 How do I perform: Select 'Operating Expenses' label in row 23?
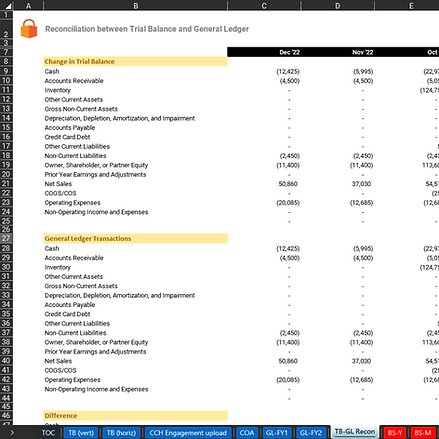[x=72, y=202]
